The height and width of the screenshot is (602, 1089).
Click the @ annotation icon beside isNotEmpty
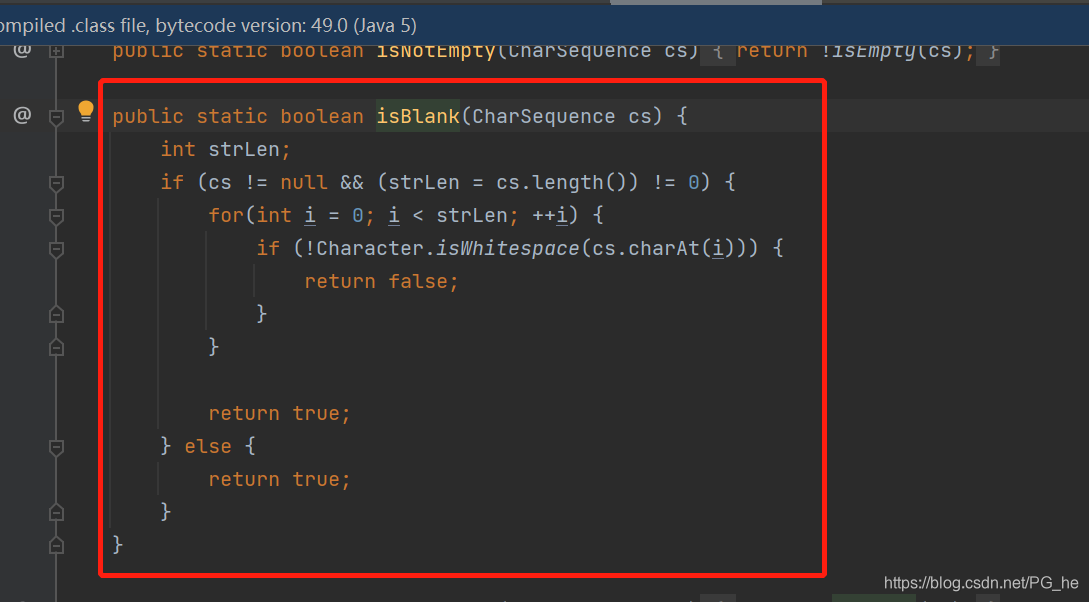click(x=22, y=50)
